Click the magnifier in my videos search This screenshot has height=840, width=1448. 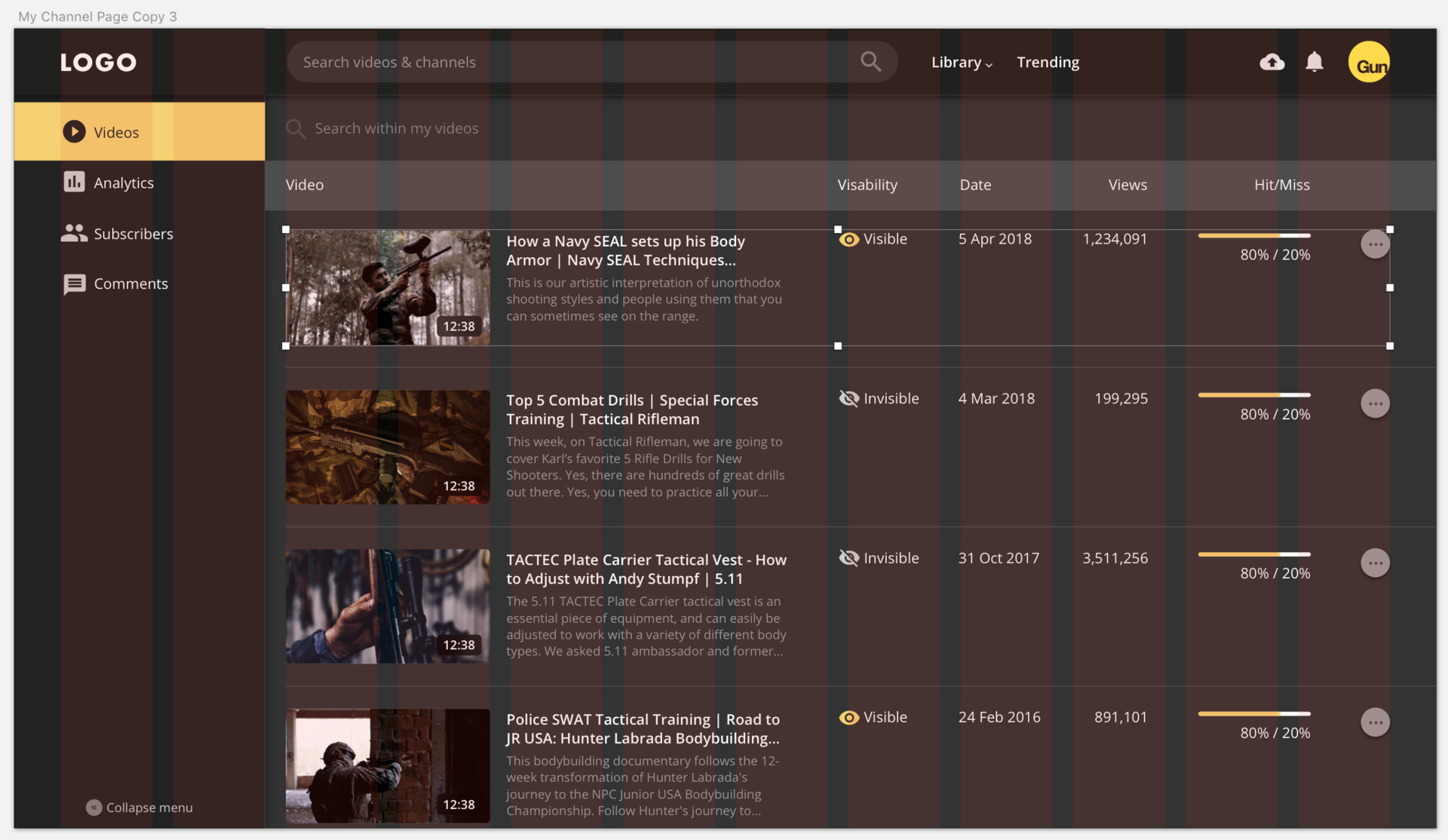click(296, 129)
